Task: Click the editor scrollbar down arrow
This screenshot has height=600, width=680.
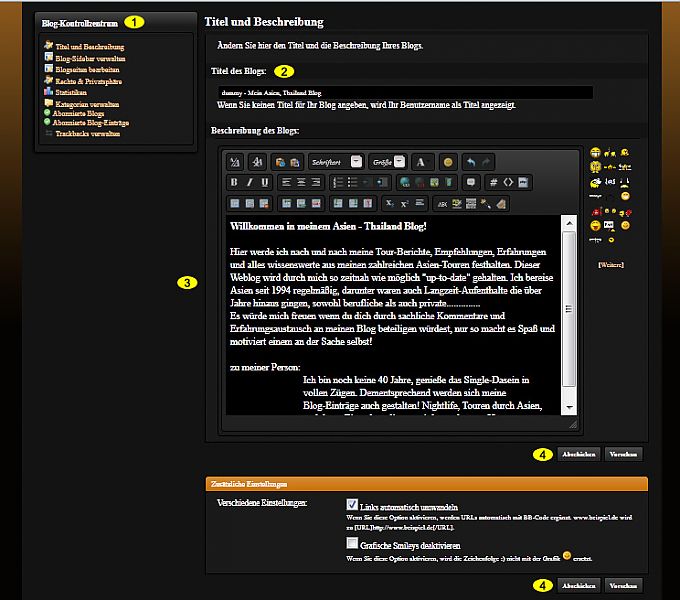Action: click(569, 407)
